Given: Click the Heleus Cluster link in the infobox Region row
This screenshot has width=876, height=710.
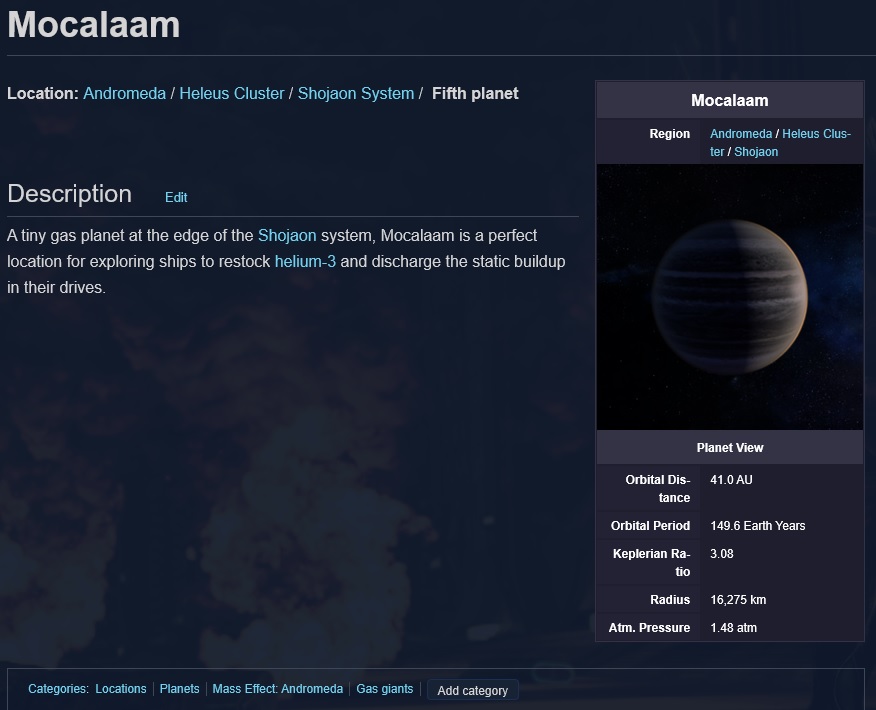Looking at the screenshot, I should (x=780, y=142).
